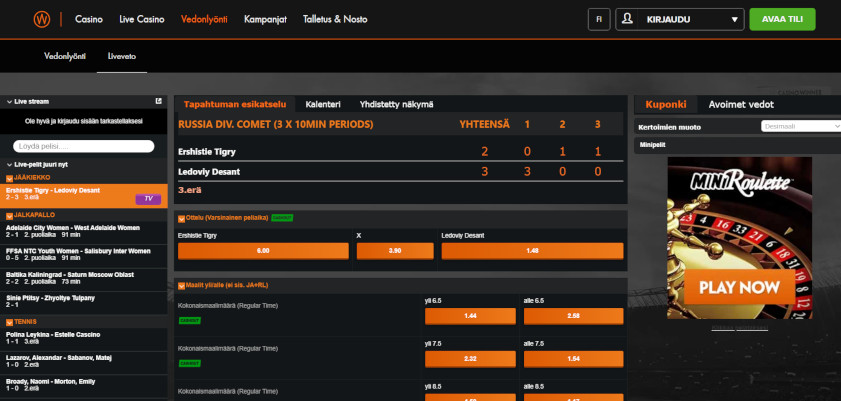841x401 pixels.
Task: Click the user profile icon beside Kirjaudu
Action: tap(626, 19)
